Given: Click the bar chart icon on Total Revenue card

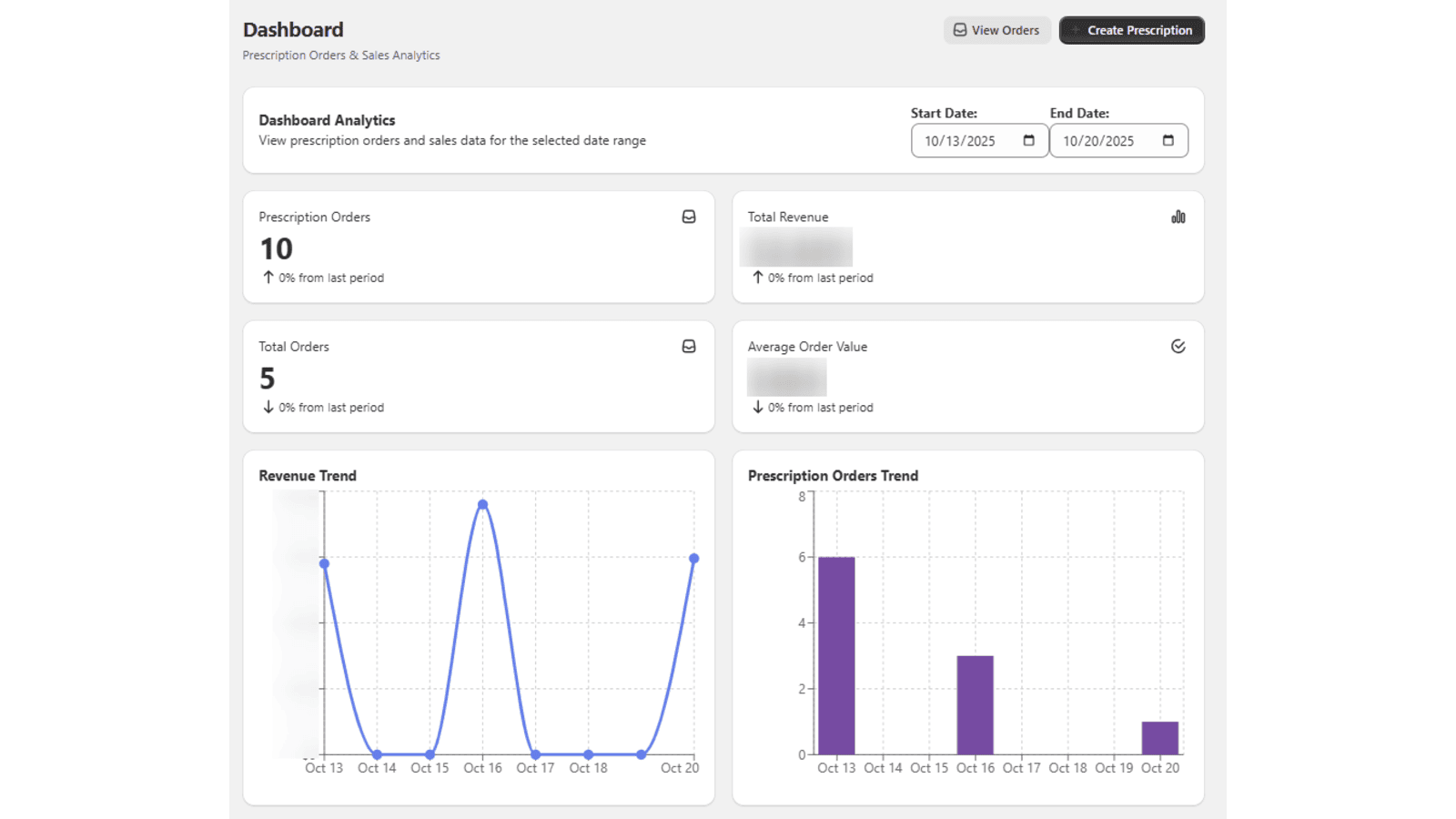Looking at the screenshot, I should 1178,217.
